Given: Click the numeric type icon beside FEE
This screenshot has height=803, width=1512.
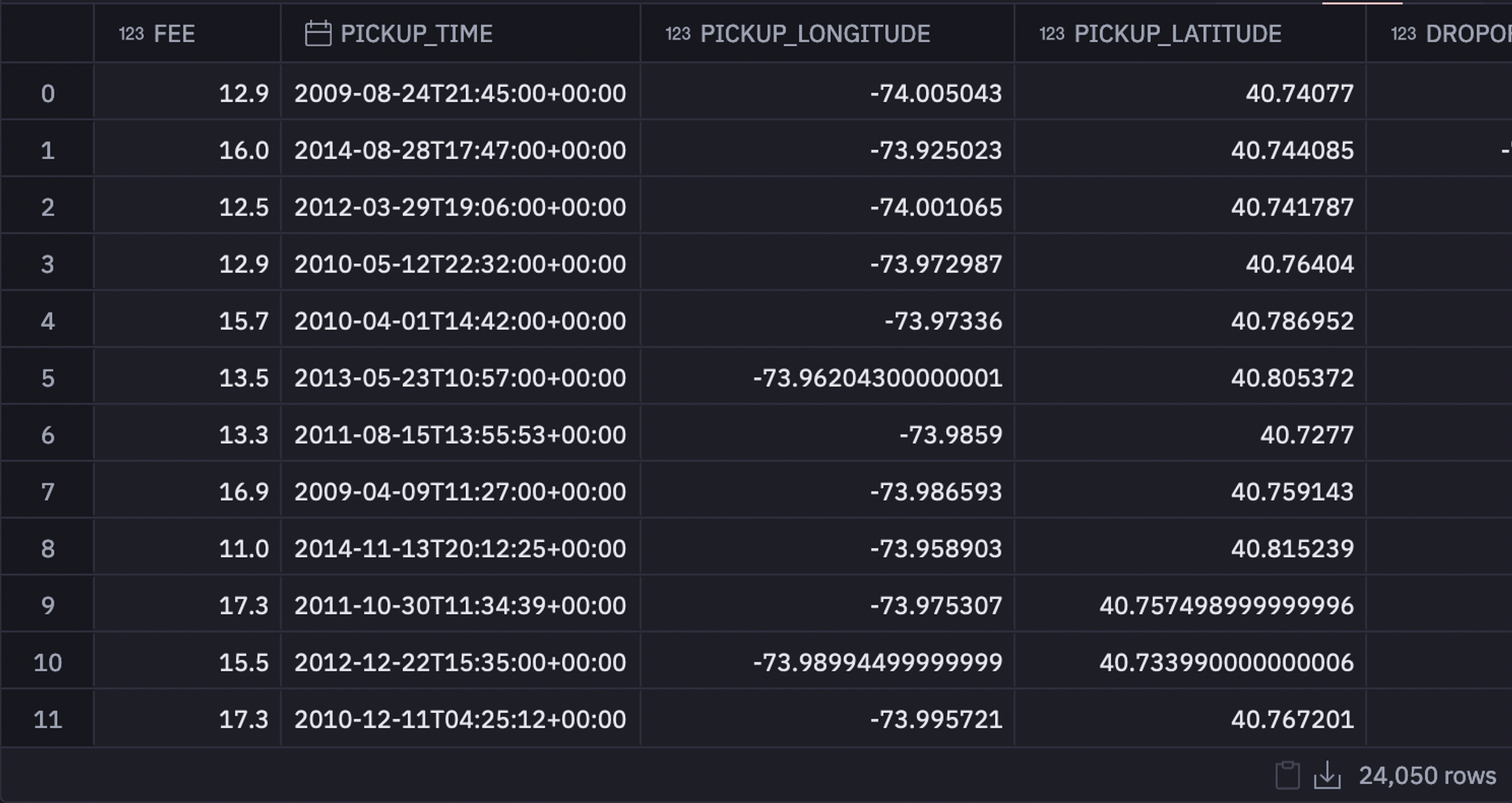Looking at the screenshot, I should (131, 34).
